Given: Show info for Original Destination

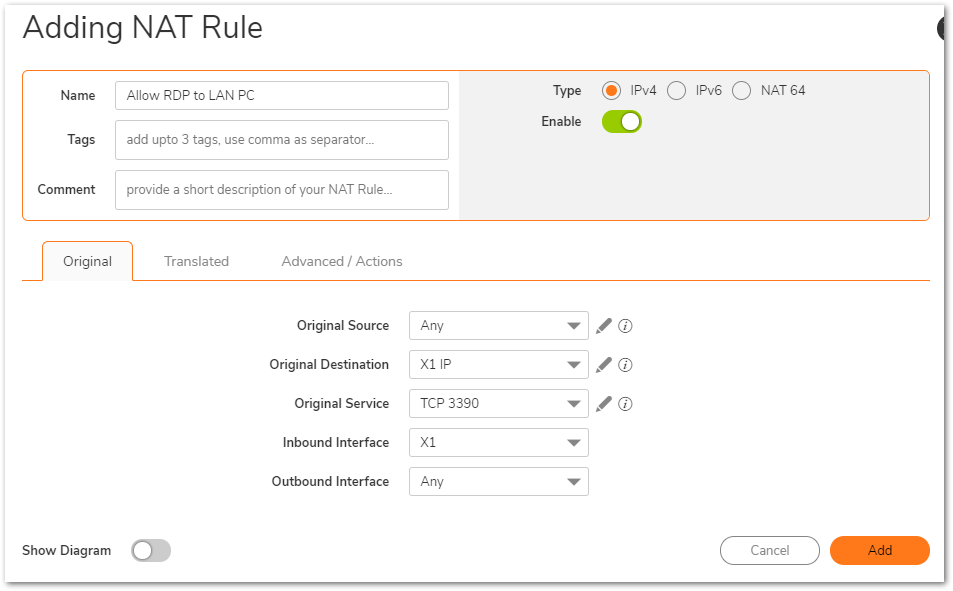Looking at the screenshot, I should click(626, 365).
